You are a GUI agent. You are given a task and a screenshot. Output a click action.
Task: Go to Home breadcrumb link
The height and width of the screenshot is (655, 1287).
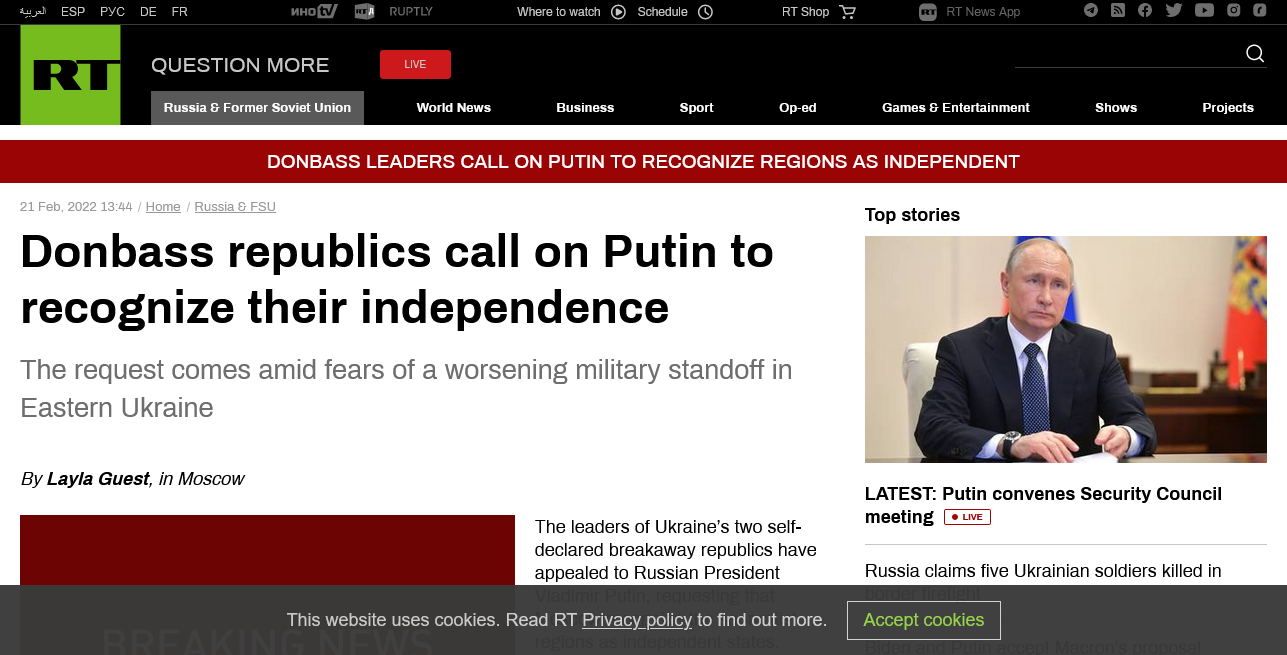(x=163, y=207)
